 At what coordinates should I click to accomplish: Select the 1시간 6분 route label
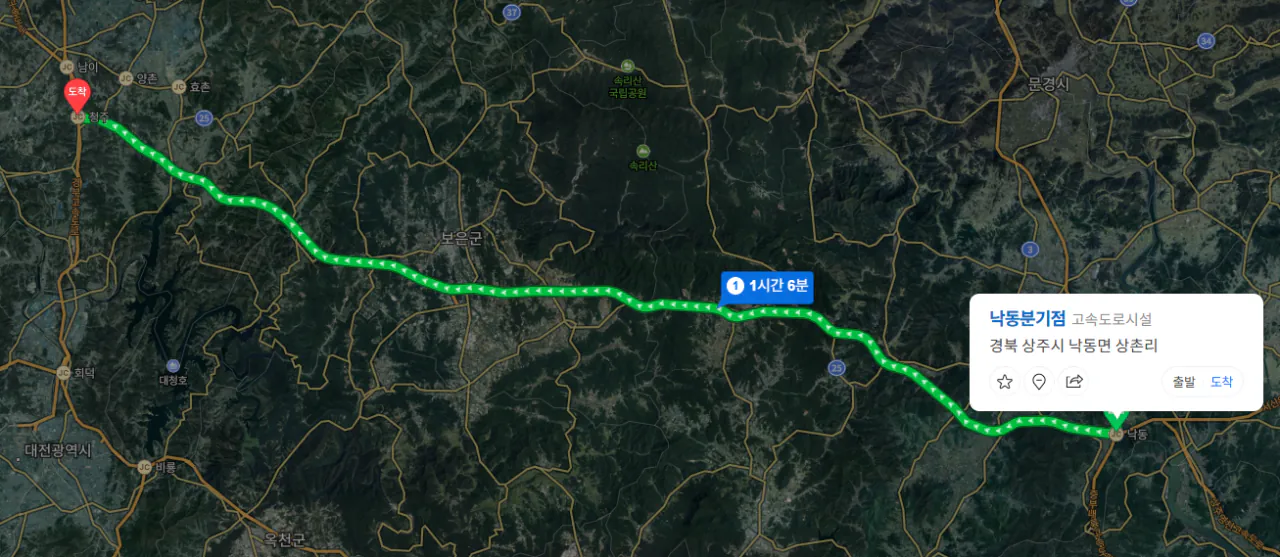click(x=767, y=286)
